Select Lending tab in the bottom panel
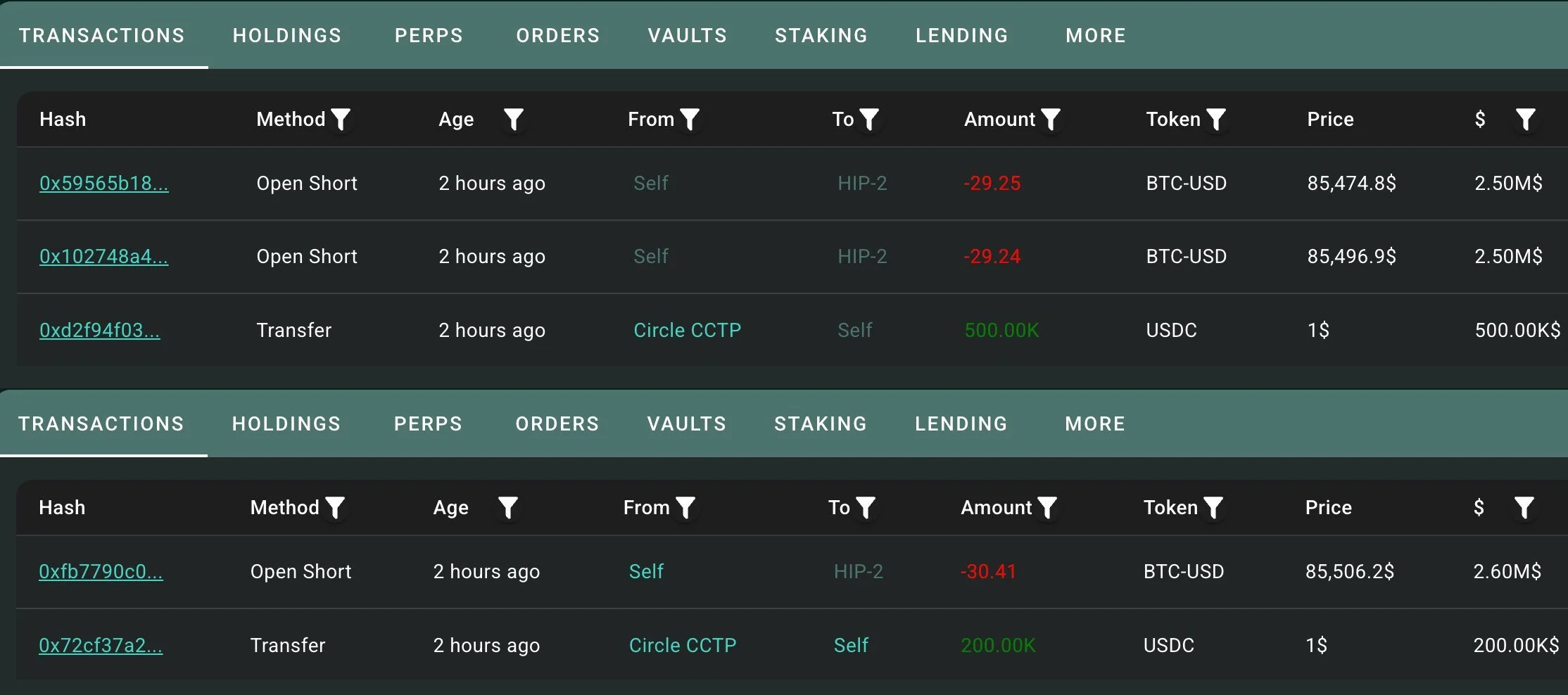Screen dimensions: 1568x695 tap(961, 423)
